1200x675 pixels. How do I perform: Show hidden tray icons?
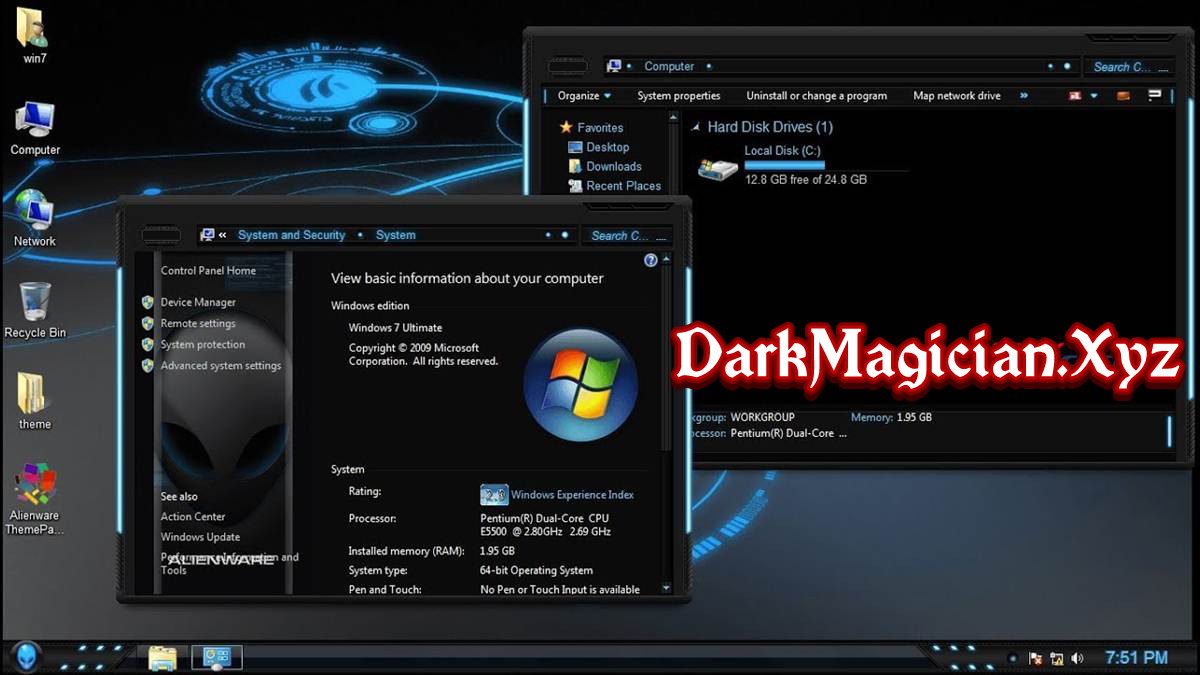click(1013, 658)
